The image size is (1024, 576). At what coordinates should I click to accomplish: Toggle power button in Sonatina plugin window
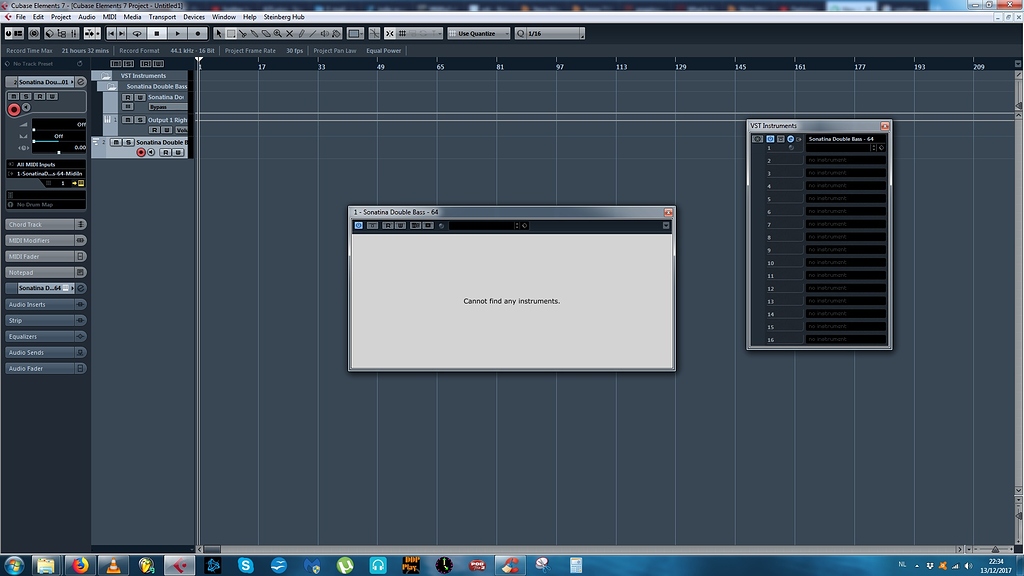[359, 225]
